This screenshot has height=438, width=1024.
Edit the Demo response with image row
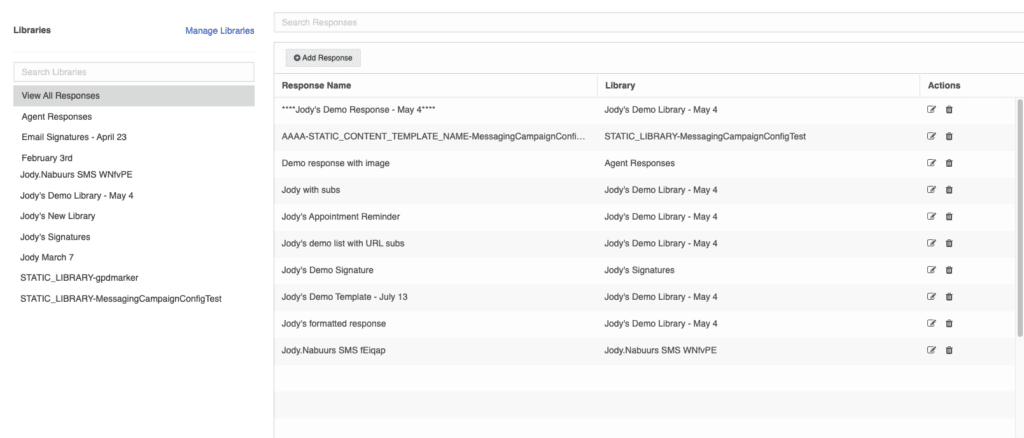click(932, 162)
